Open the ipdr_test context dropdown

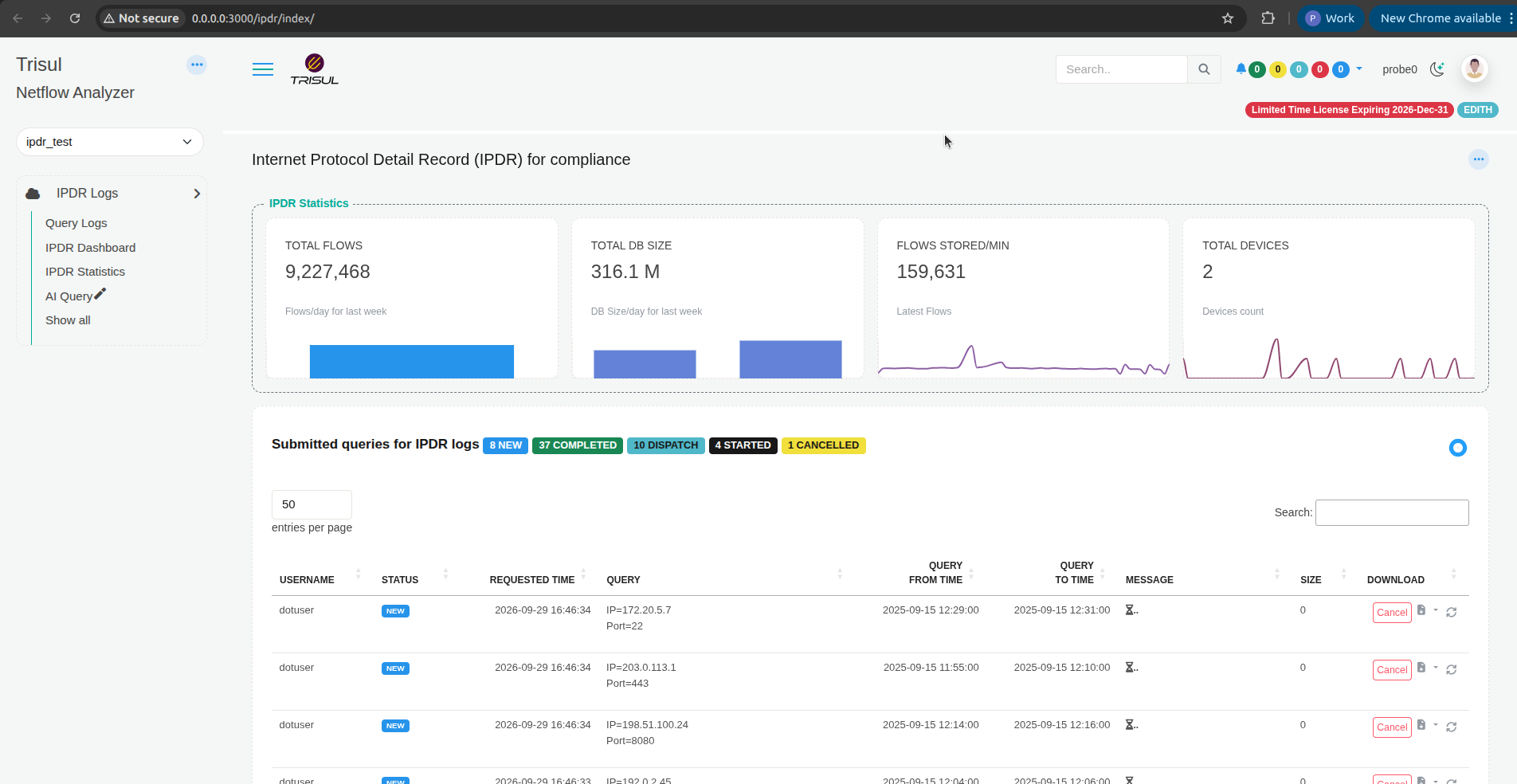[x=110, y=142]
